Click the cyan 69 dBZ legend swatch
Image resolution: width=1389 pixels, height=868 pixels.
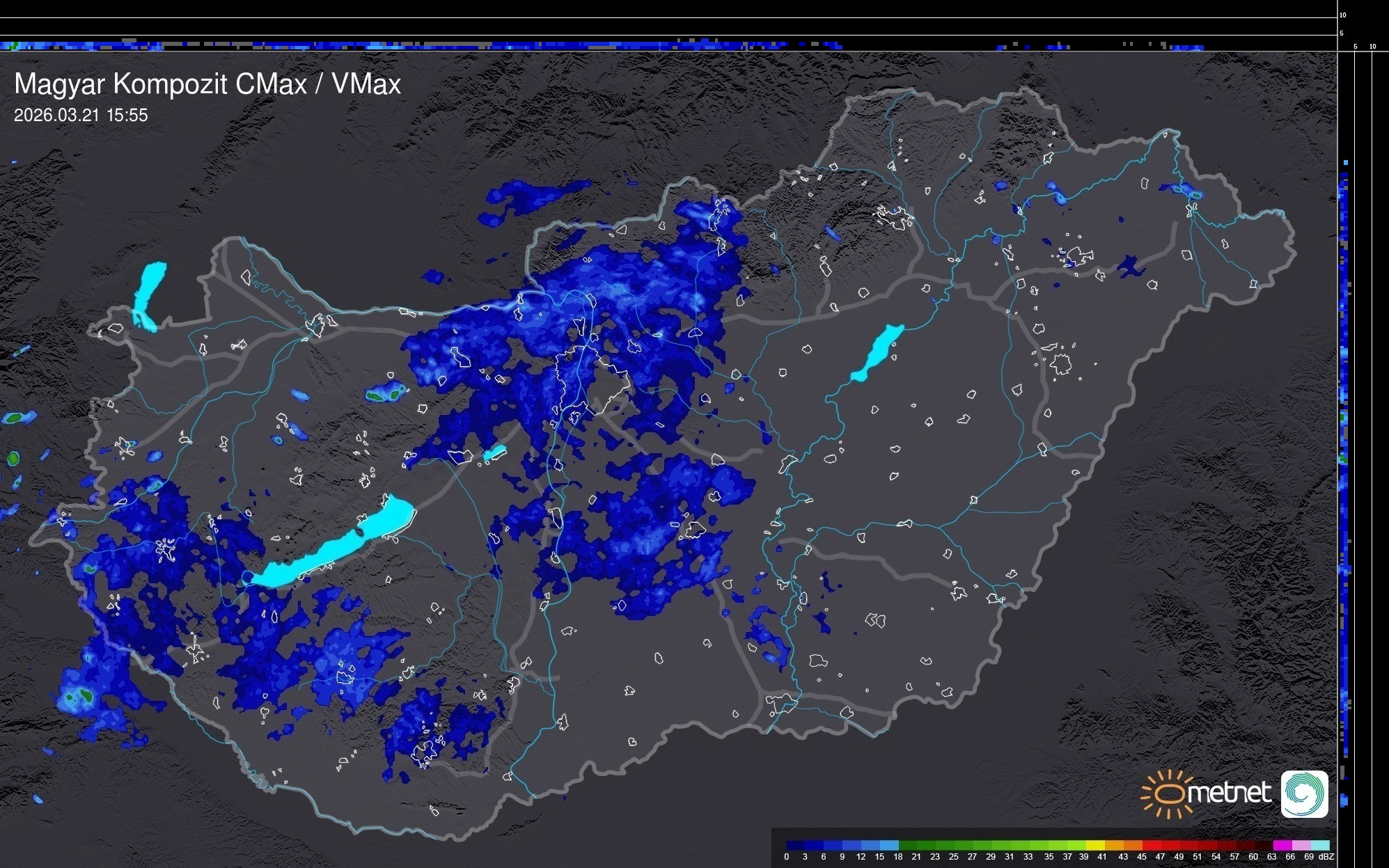coord(1319,846)
